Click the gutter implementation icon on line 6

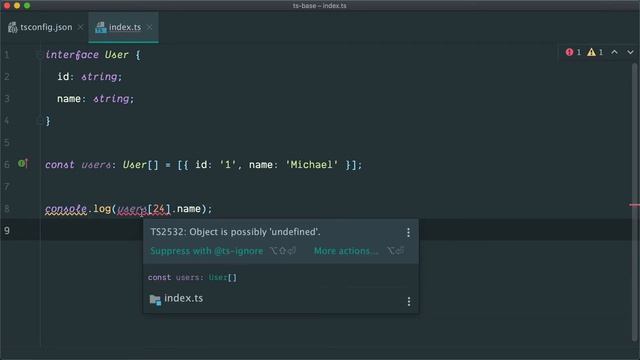point(23,164)
